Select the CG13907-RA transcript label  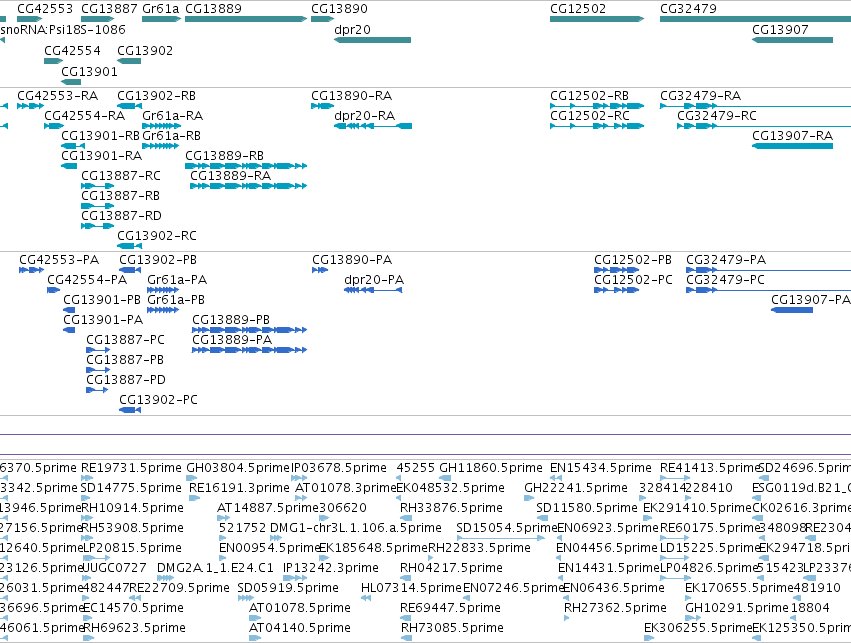[792, 136]
